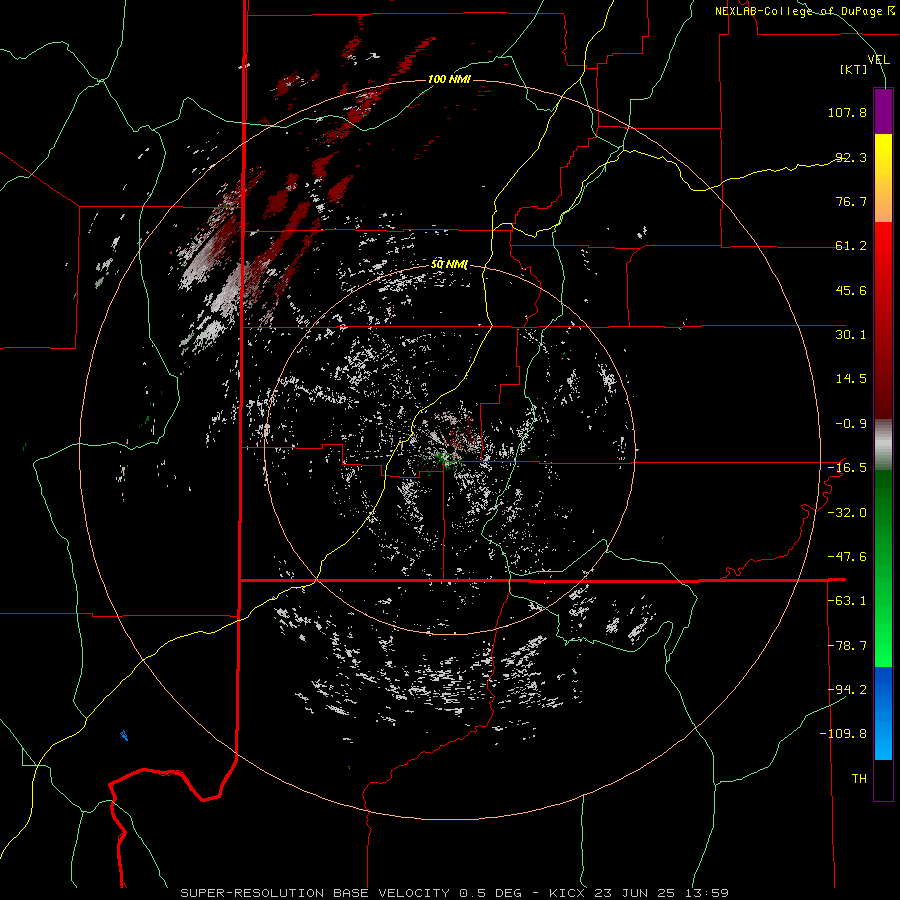Click the small blue echo in the southwest
Screen dimensions: 900x900
[124, 735]
